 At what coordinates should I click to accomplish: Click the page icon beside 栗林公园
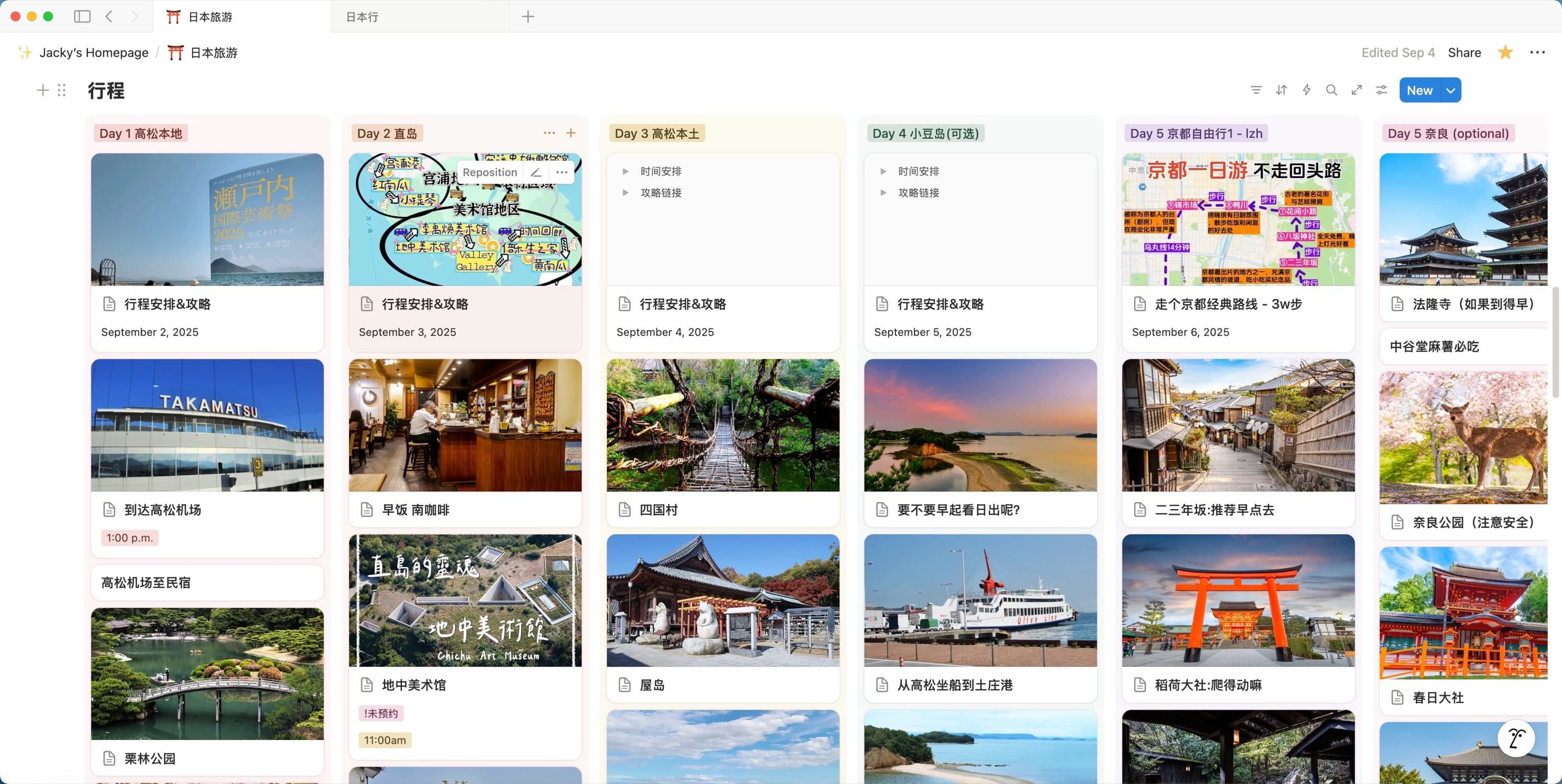tap(109, 758)
